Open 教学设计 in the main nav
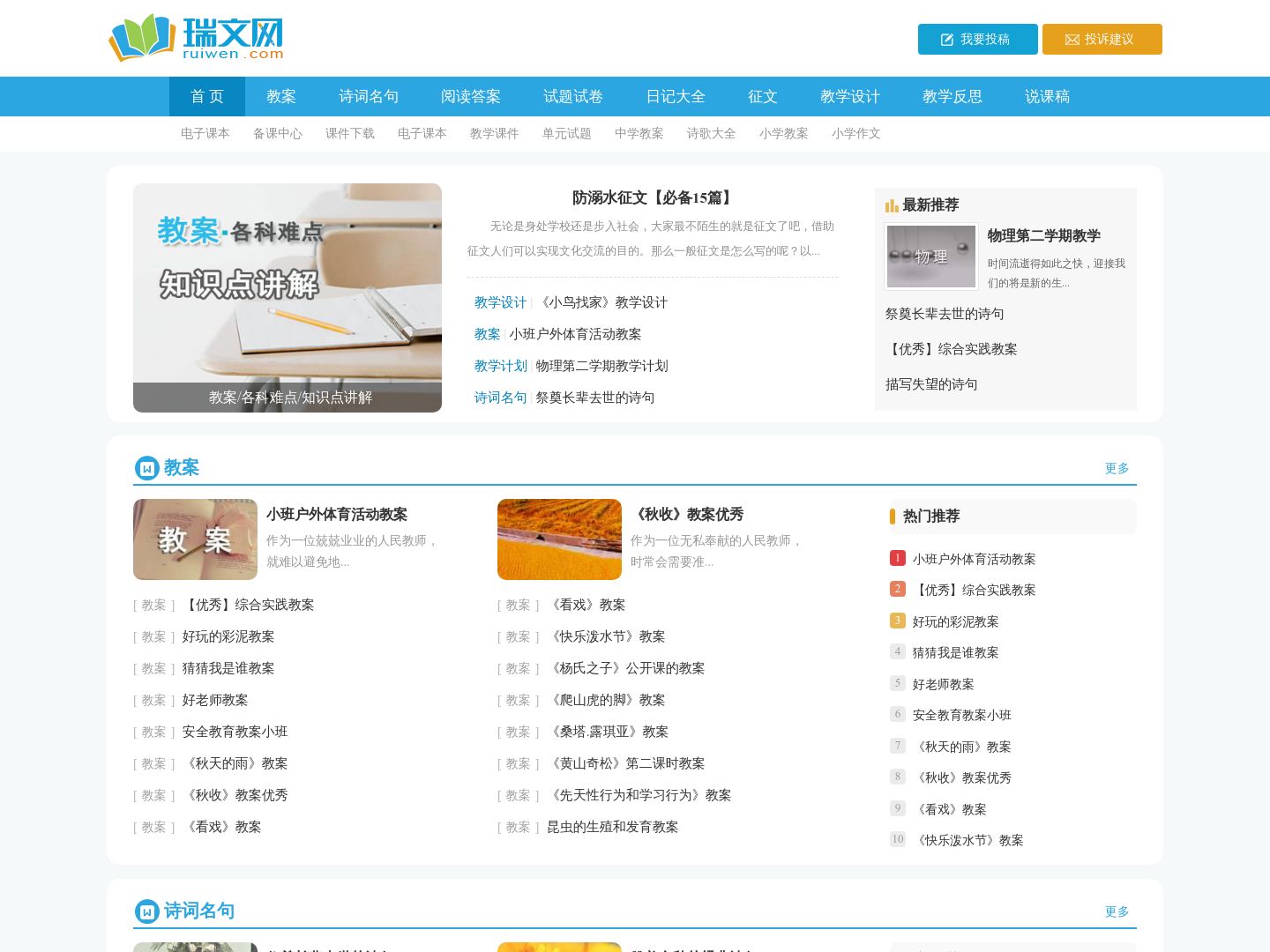The height and width of the screenshot is (952, 1270). 850,96
